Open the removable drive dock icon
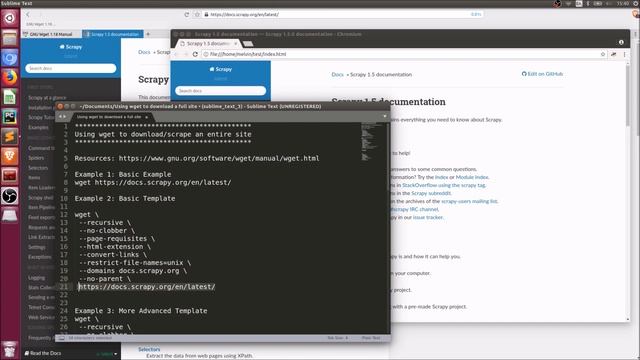This screenshot has width=640, height=360. point(9,216)
